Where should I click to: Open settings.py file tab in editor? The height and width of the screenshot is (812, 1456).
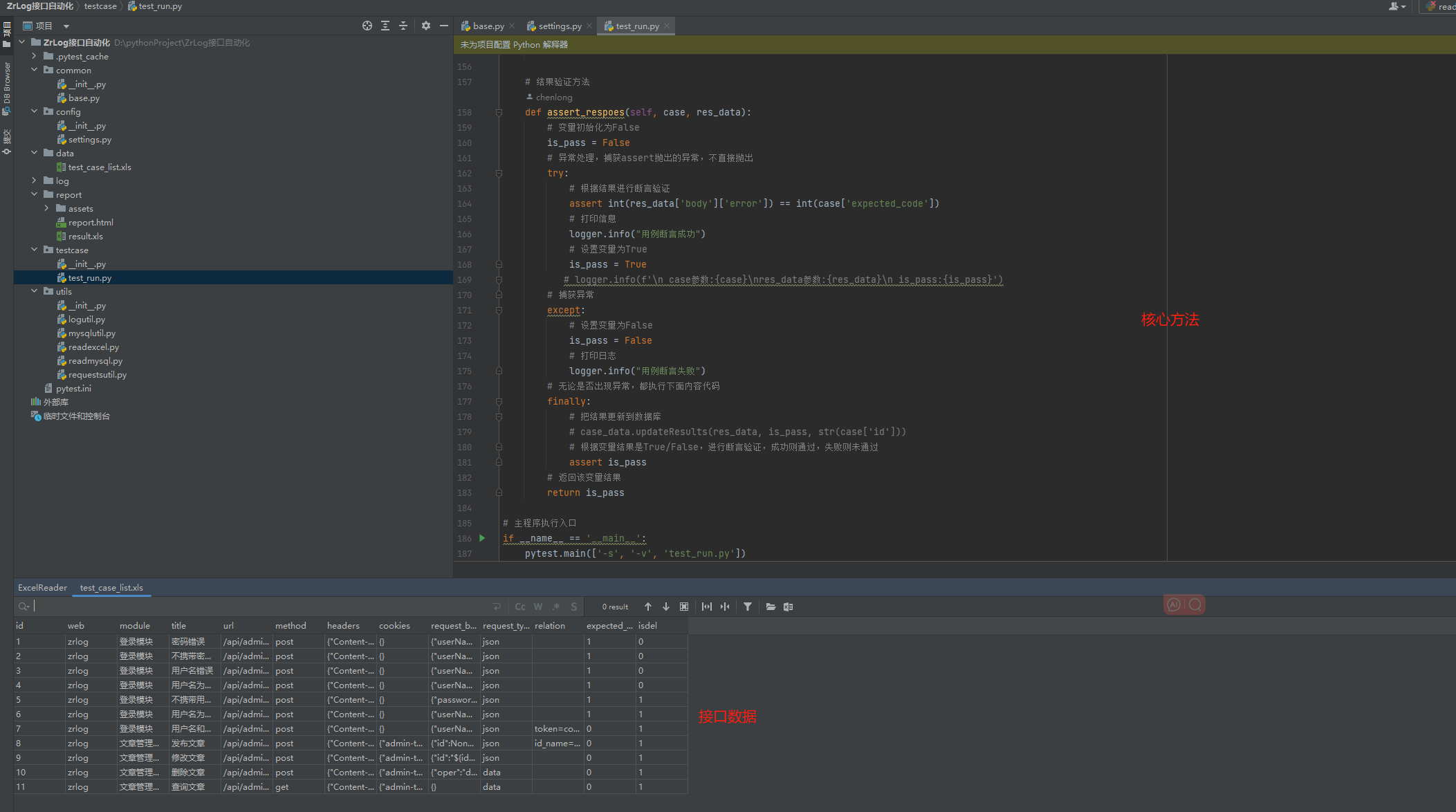tap(555, 26)
